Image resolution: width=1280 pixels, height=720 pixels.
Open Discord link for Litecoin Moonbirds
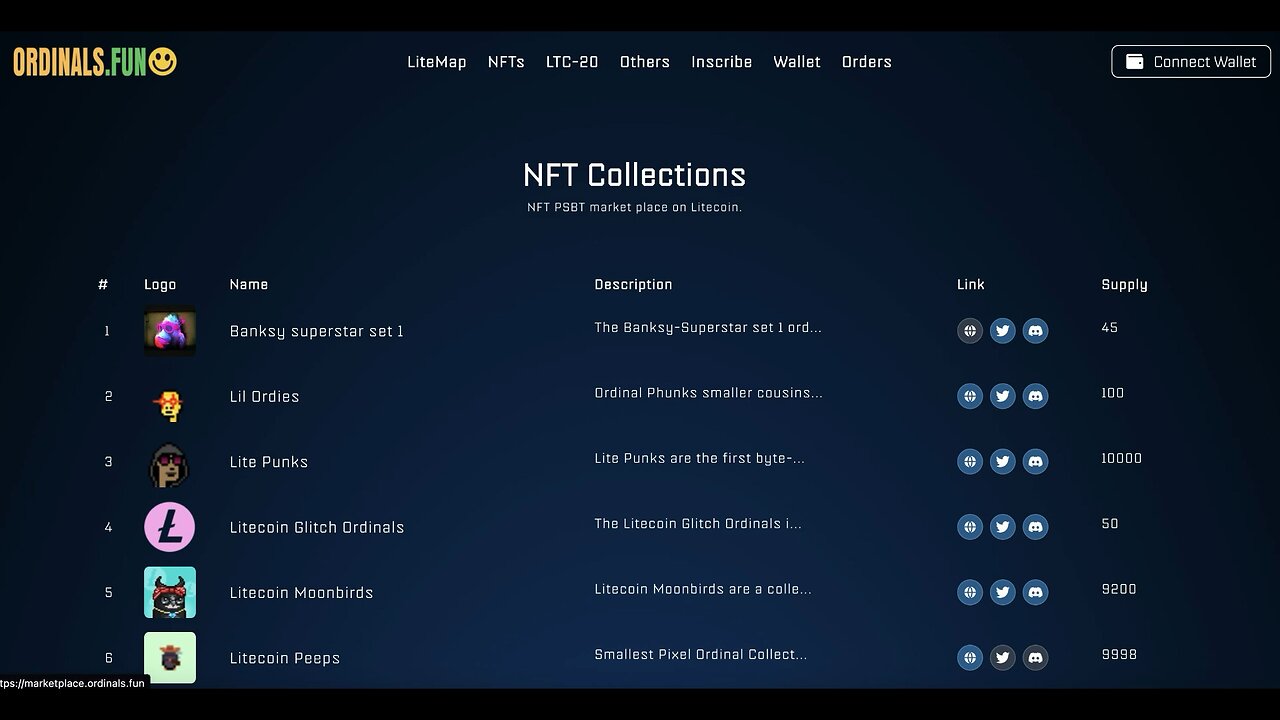click(x=1036, y=592)
